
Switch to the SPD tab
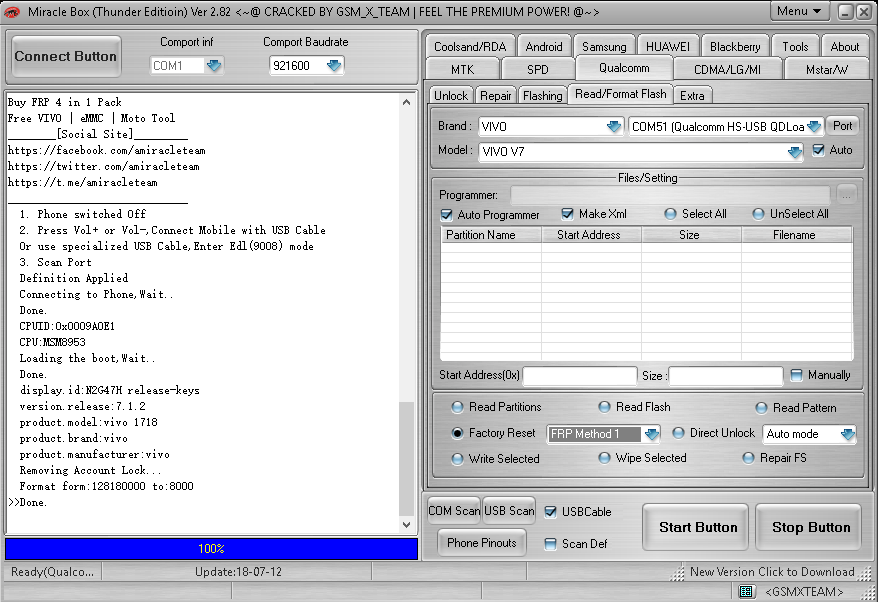coord(538,69)
